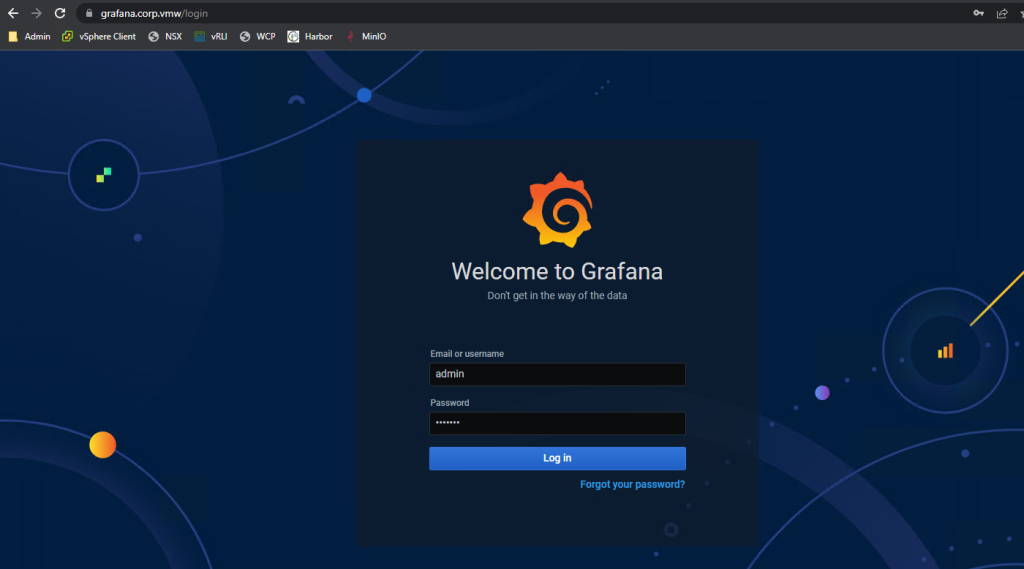The height and width of the screenshot is (569, 1024).
Task: Select the Welcome to Grafana heading
Action: (x=557, y=272)
